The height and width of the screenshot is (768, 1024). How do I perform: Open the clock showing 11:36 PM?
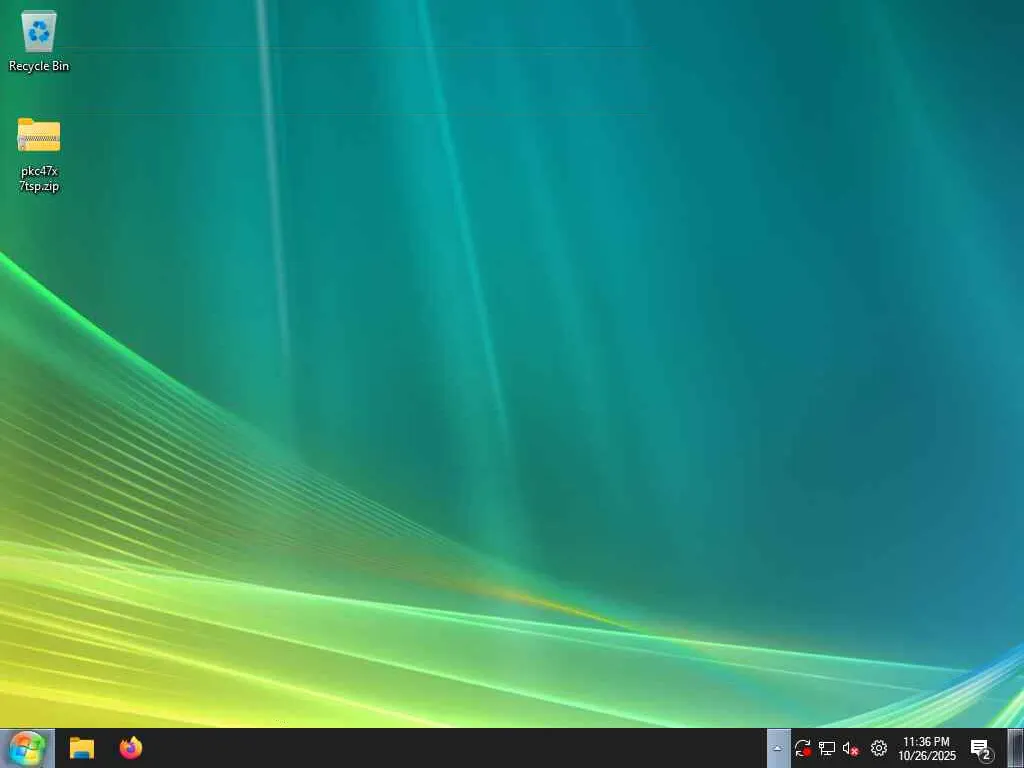(x=927, y=748)
